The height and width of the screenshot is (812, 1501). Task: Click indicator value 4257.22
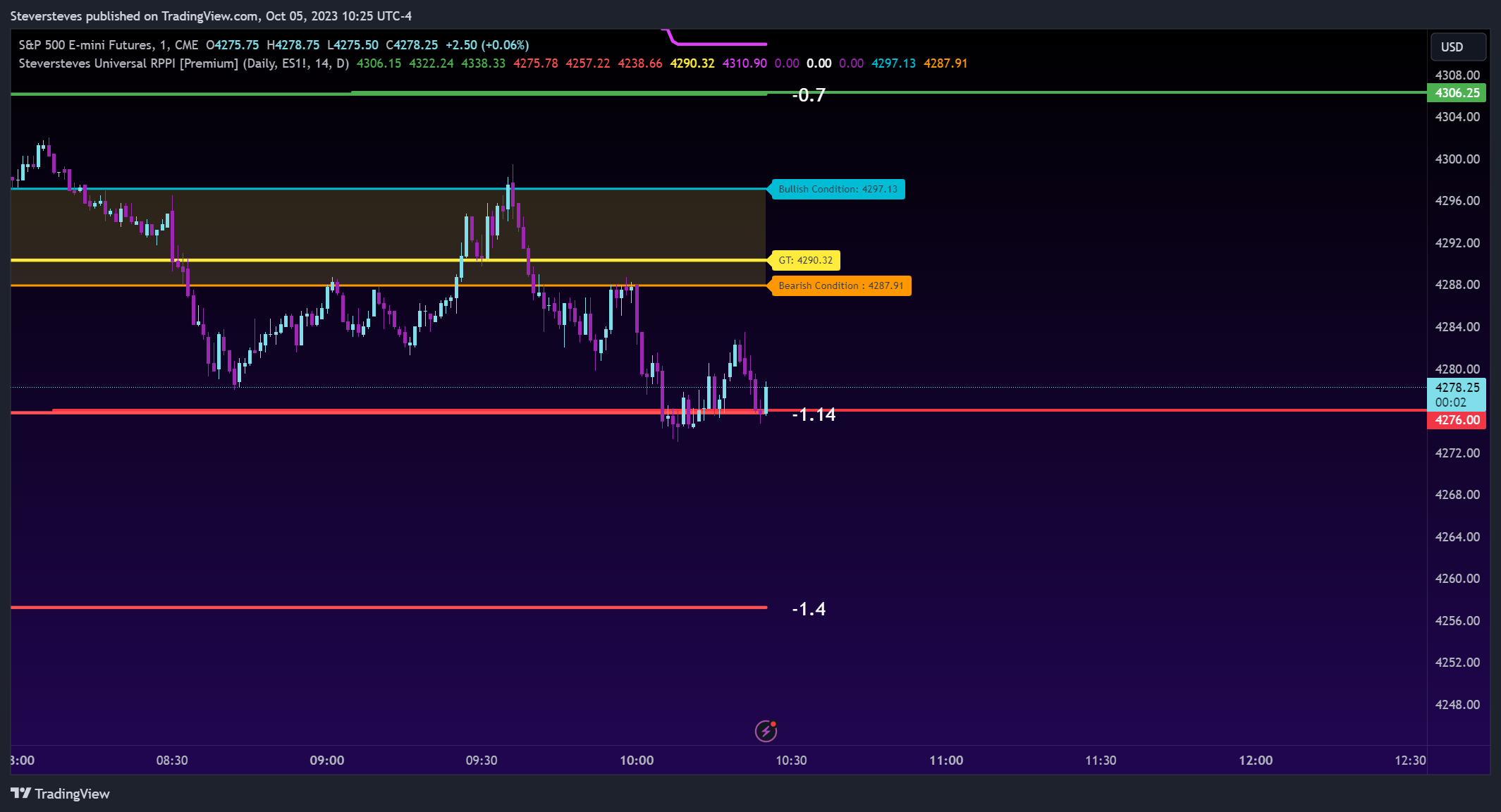588,63
